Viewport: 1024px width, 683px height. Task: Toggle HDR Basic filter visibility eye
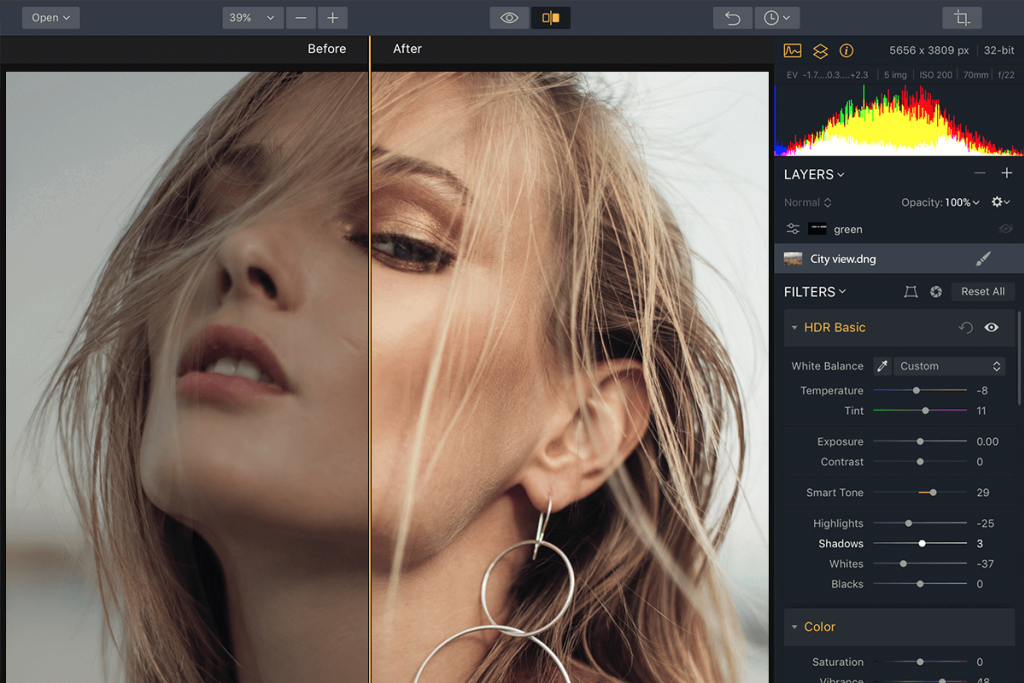[991, 327]
